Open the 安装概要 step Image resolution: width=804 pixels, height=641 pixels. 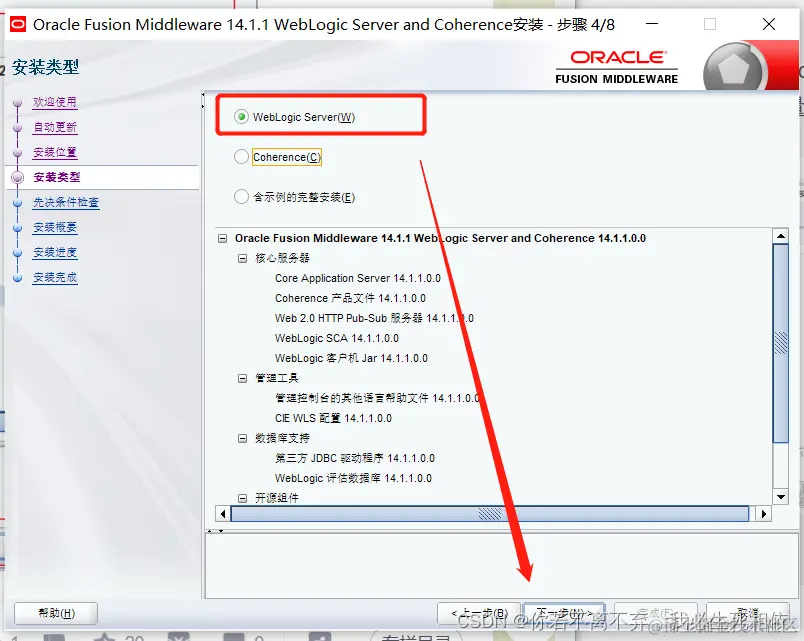pyautogui.click(x=55, y=228)
